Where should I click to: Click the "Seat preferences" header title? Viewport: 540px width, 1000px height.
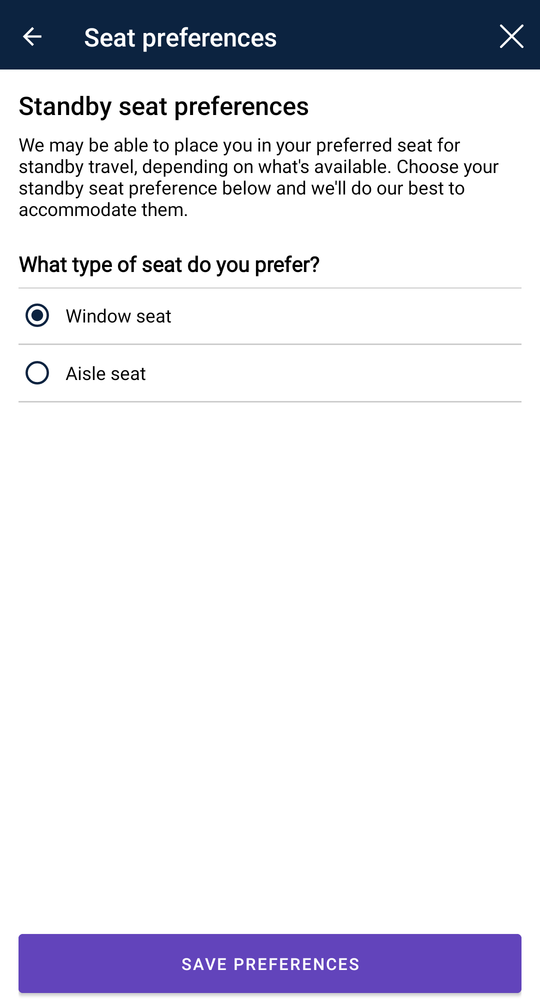point(180,38)
